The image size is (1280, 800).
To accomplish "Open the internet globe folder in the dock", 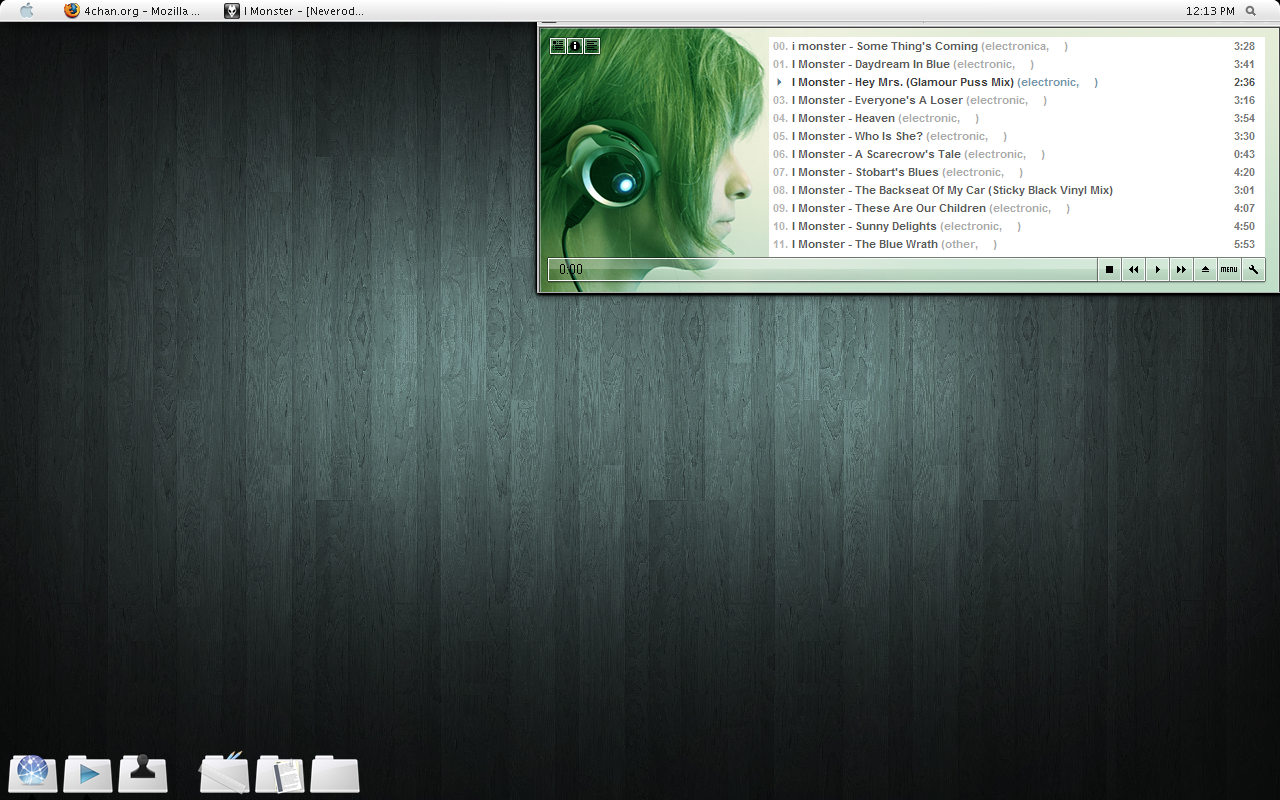I will tap(33, 773).
